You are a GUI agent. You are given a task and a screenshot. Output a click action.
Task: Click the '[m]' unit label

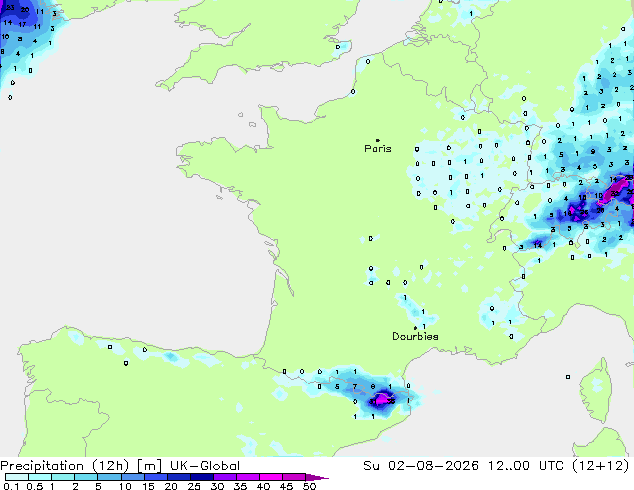(150, 466)
